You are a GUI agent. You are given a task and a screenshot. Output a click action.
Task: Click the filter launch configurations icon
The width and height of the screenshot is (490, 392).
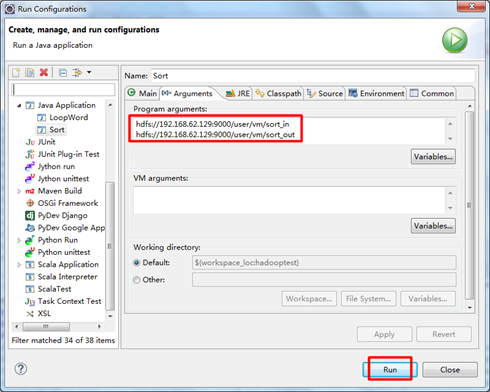pos(77,72)
